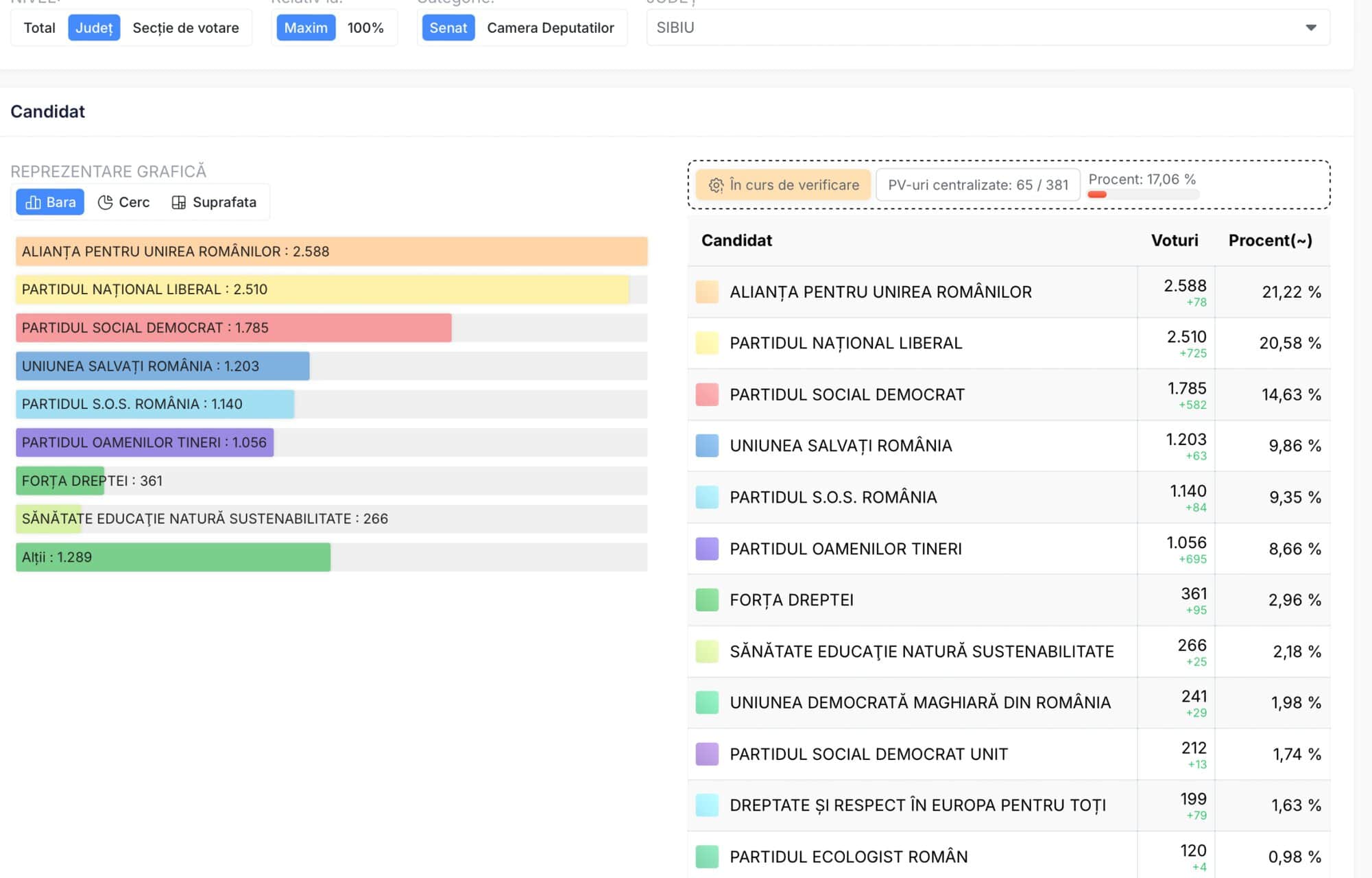Click the PARTIDUL SOCIAL DEMOCRAT : 1.785 bar
The image size is (1372, 878).
pyautogui.click(x=234, y=328)
